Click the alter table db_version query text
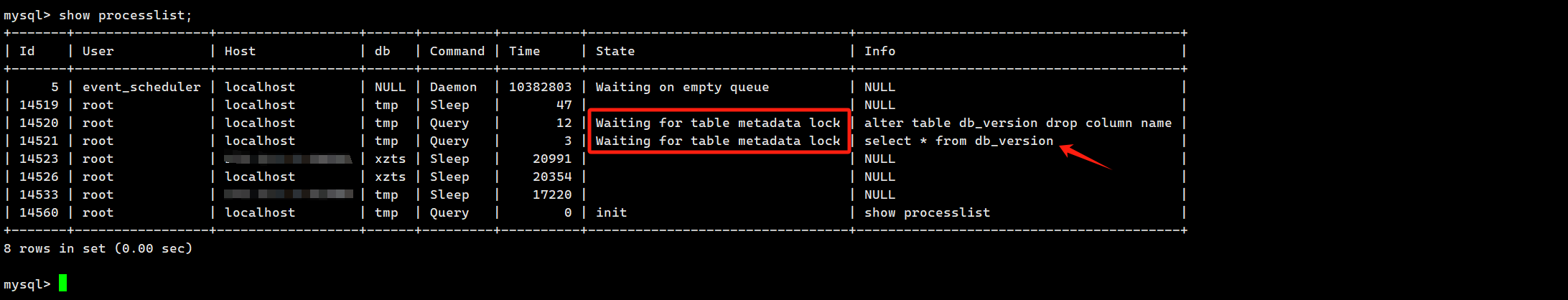 (x=1018, y=123)
